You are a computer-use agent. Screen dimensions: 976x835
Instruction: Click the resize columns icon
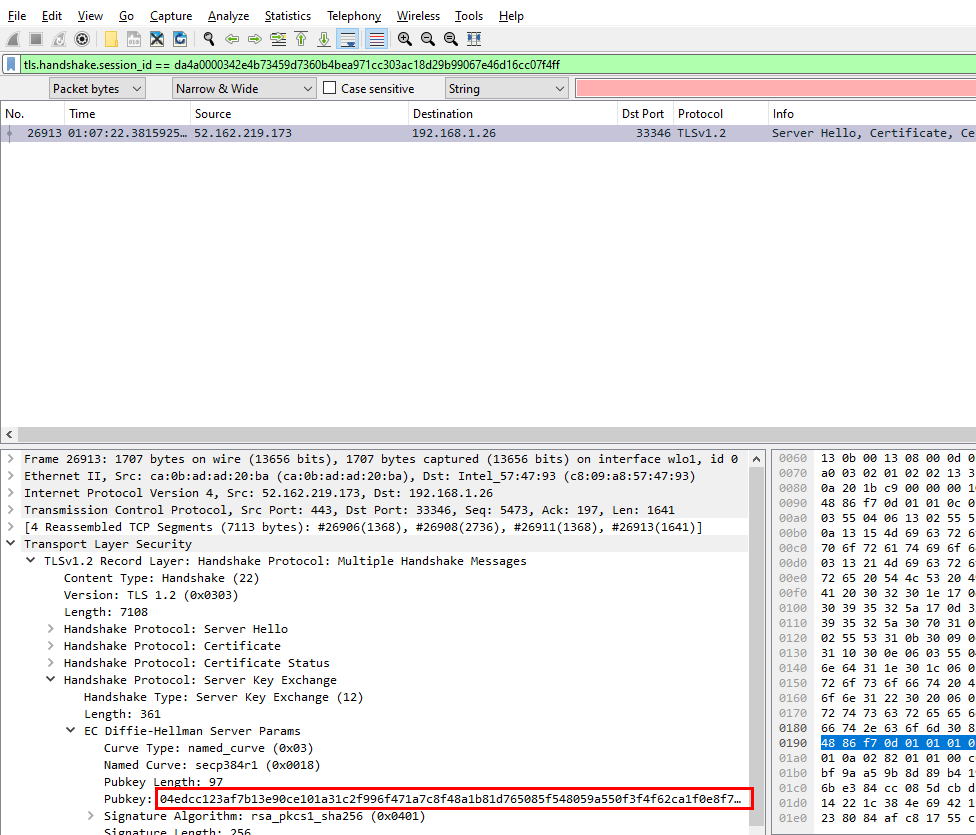[474, 39]
